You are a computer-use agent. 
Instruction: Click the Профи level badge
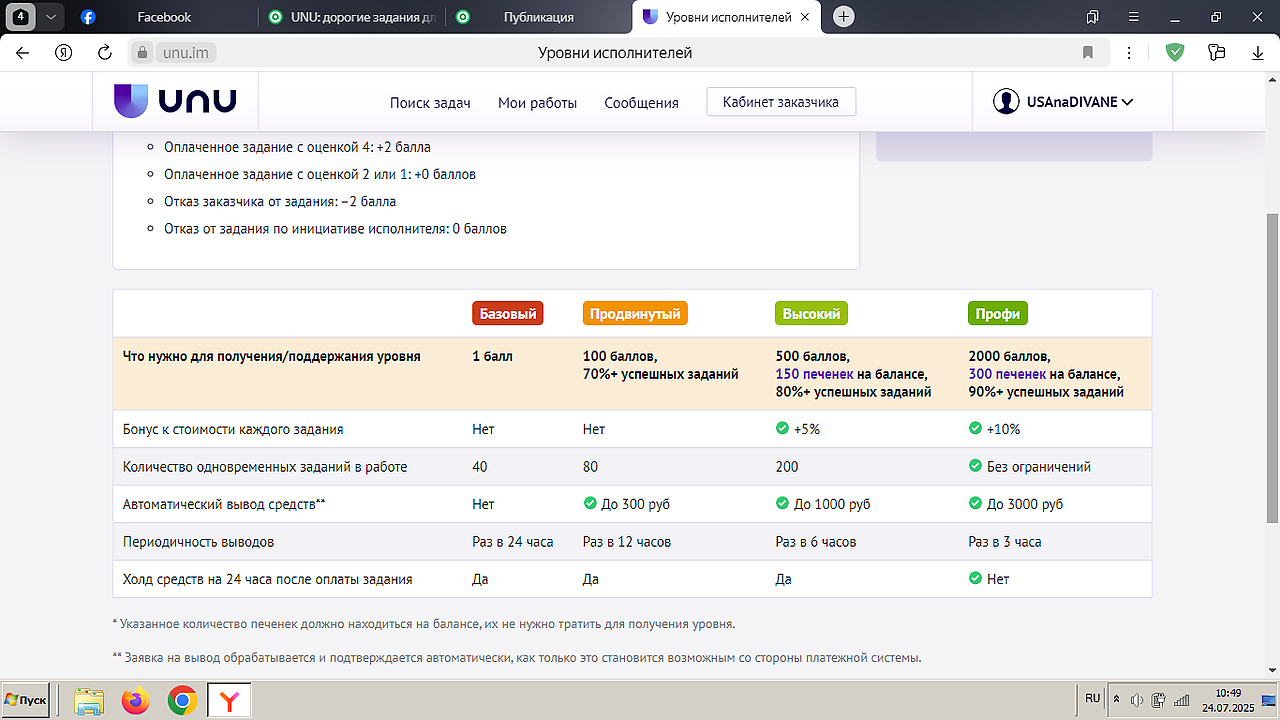click(x=998, y=313)
